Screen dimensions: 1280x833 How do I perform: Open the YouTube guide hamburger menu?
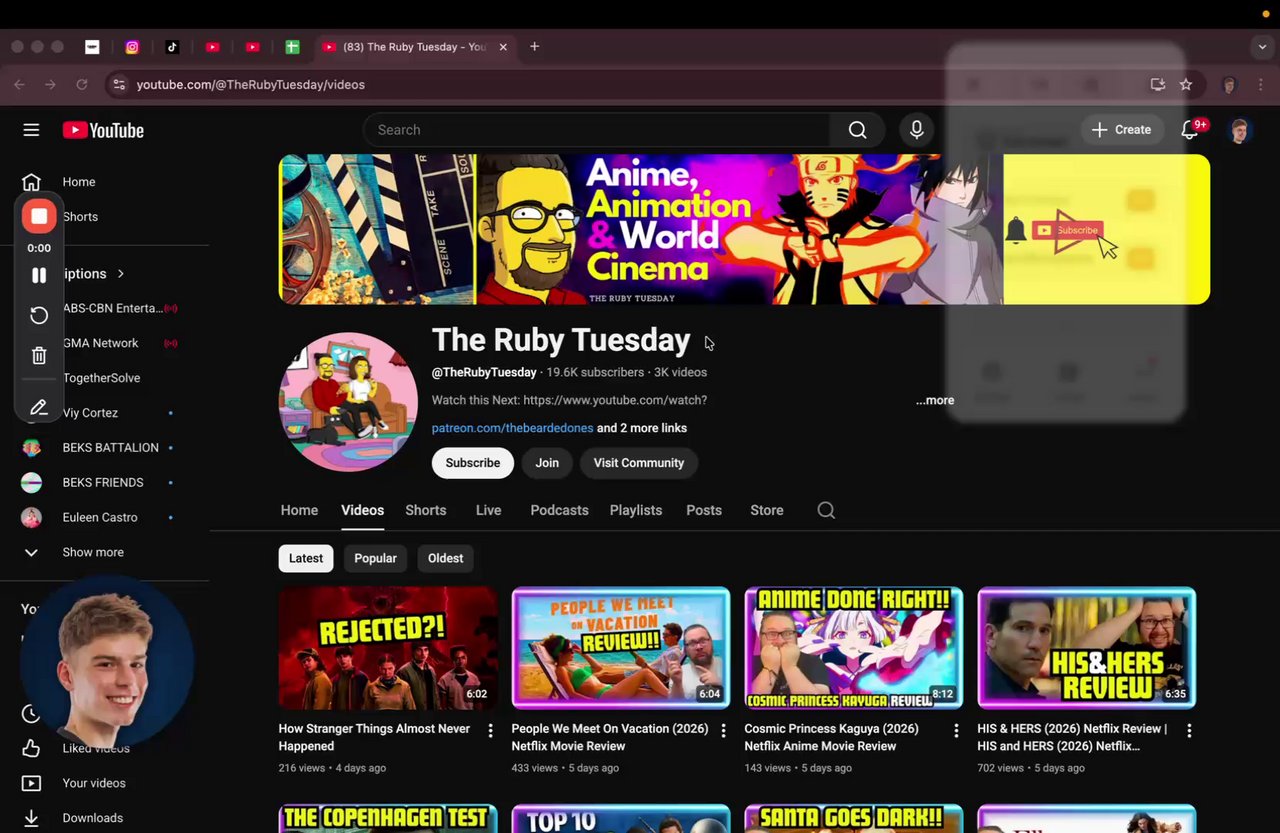point(31,130)
